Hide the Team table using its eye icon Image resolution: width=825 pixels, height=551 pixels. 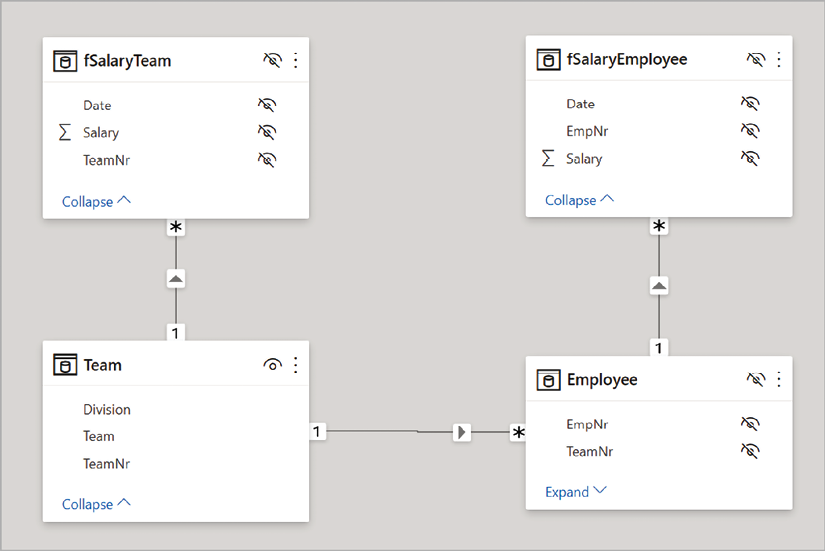[273, 365]
